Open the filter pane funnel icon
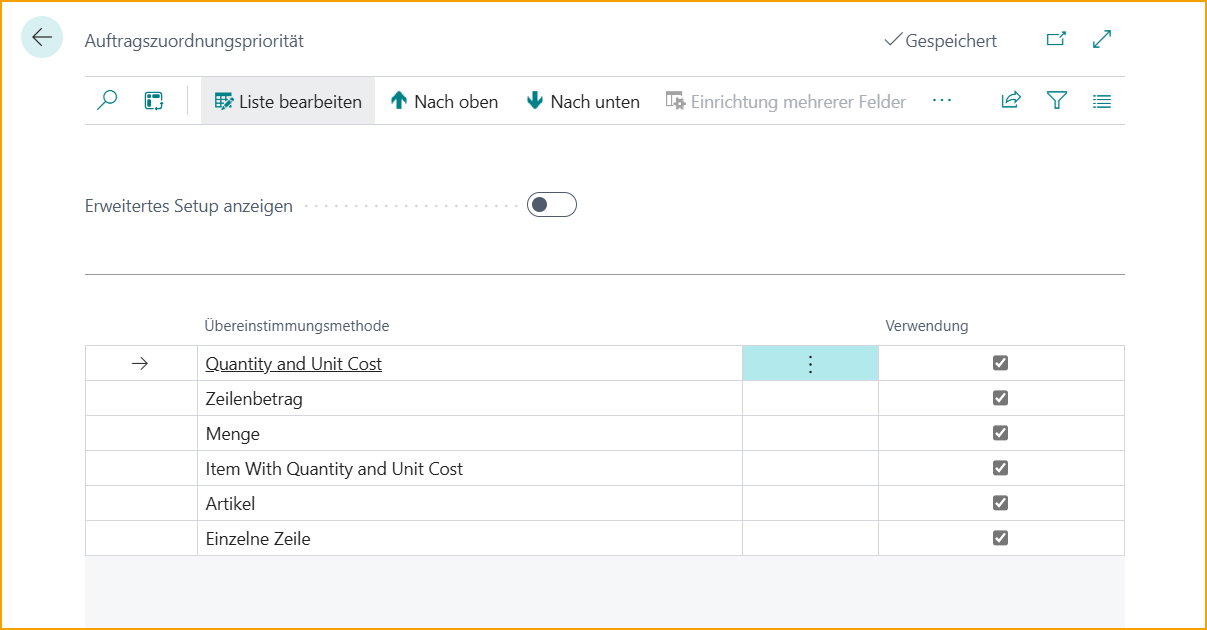Viewport: 1207px width, 630px height. coord(1057,101)
